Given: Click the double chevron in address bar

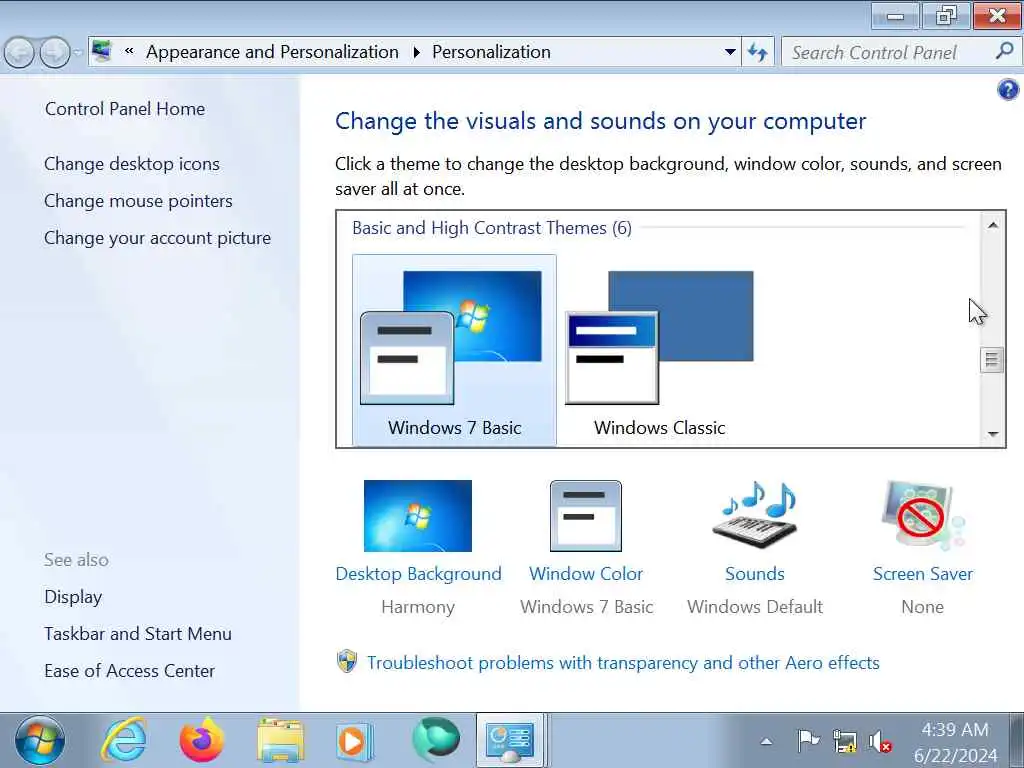Looking at the screenshot, I should pyautogui.click(x=129, y=51).
